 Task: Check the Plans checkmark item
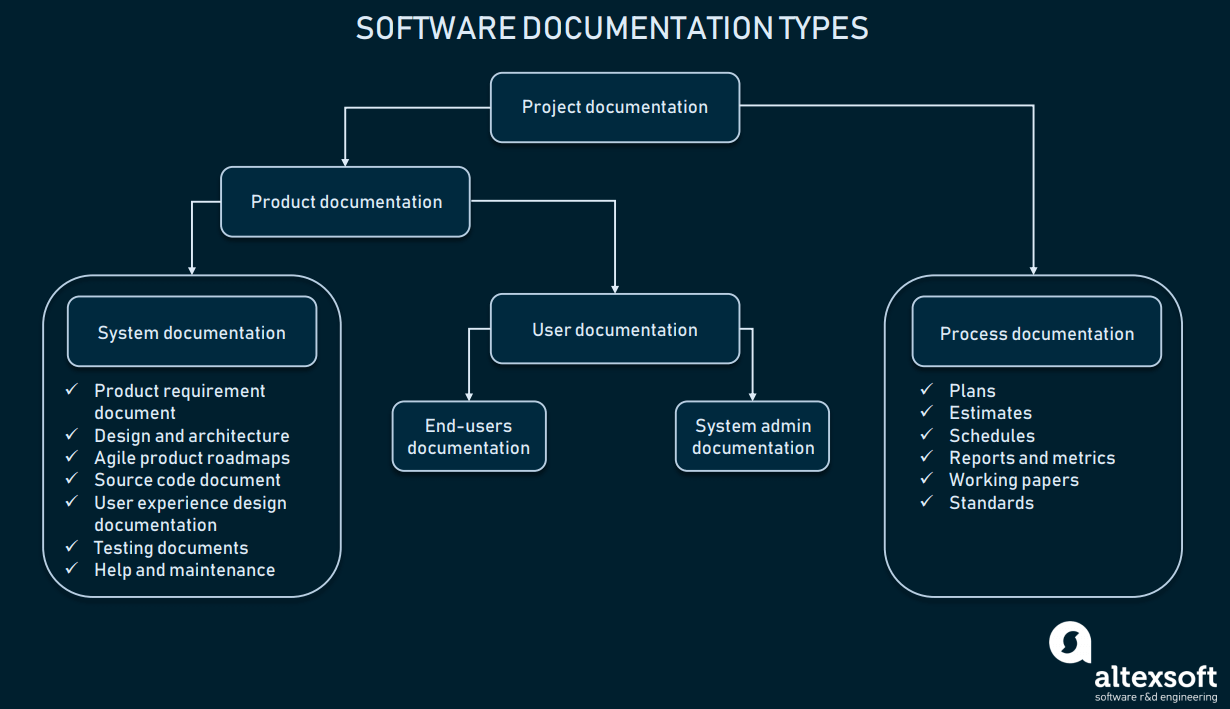coord(972,391)
